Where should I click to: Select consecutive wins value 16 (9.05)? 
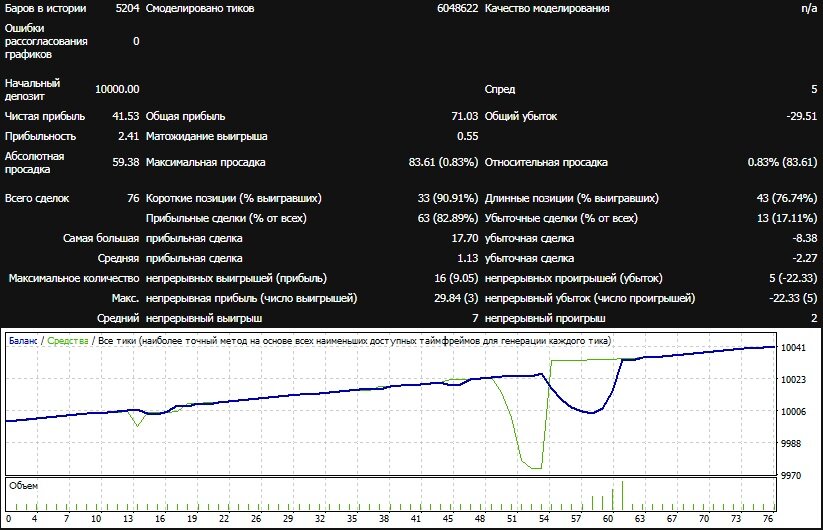[x=456, y=278]
